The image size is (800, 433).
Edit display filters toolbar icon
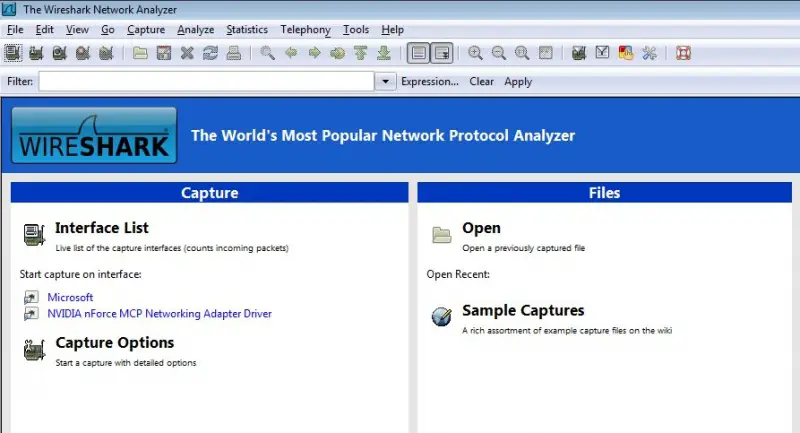[603, 53]
